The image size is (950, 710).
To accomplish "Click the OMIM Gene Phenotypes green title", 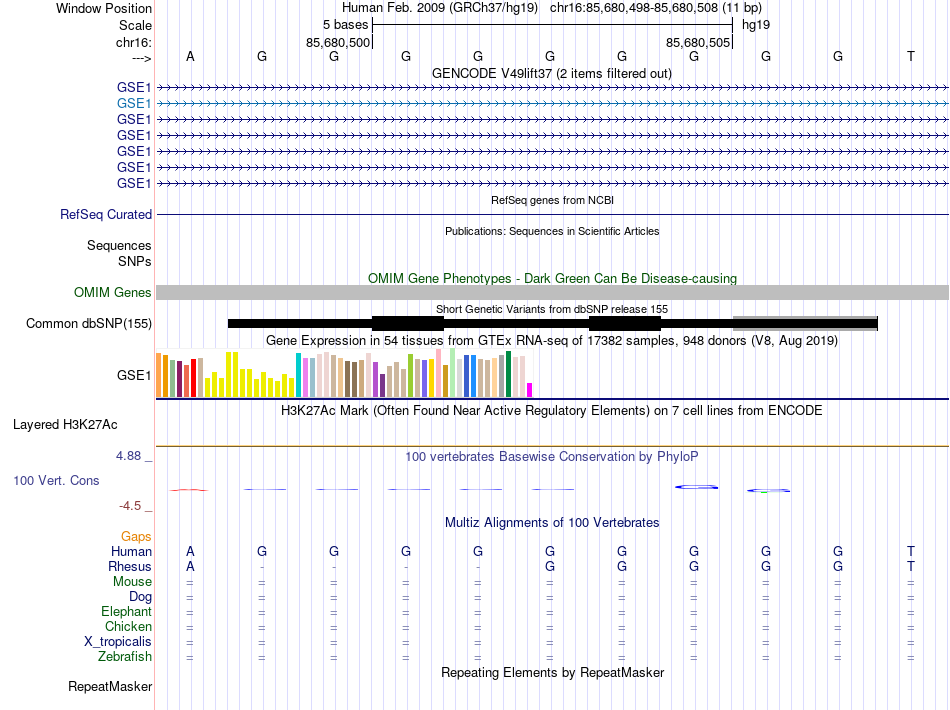I will click(553, 279).
